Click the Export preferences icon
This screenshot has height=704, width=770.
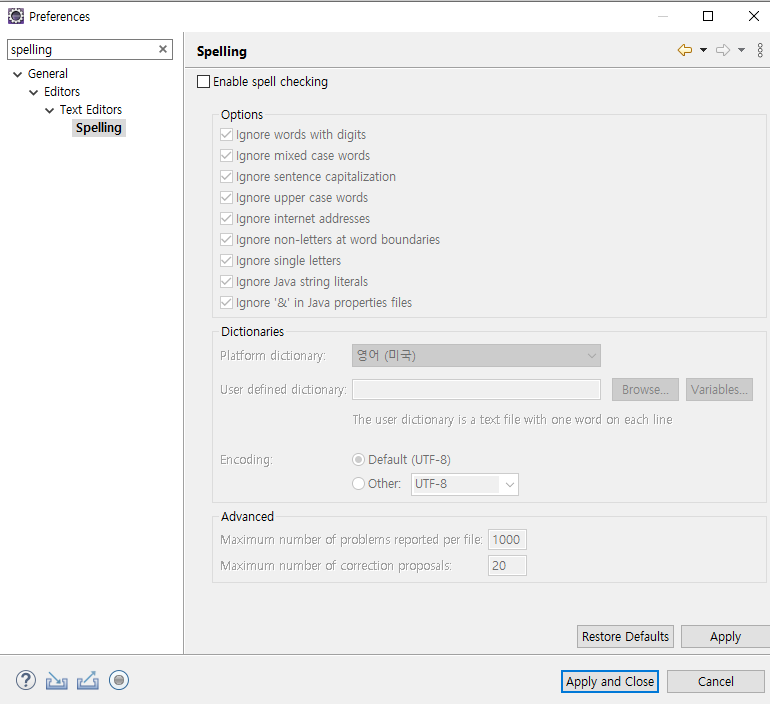[87, 681]
